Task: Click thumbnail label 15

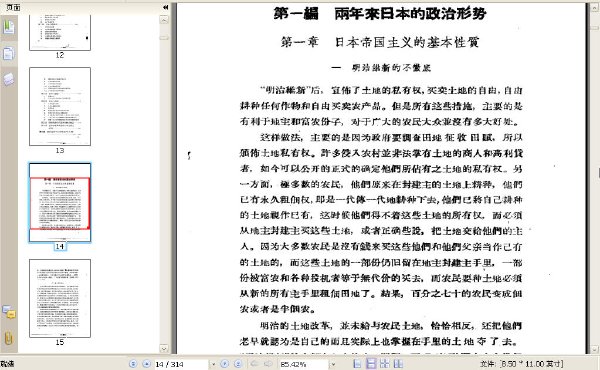Action: (x=60, y=342)
